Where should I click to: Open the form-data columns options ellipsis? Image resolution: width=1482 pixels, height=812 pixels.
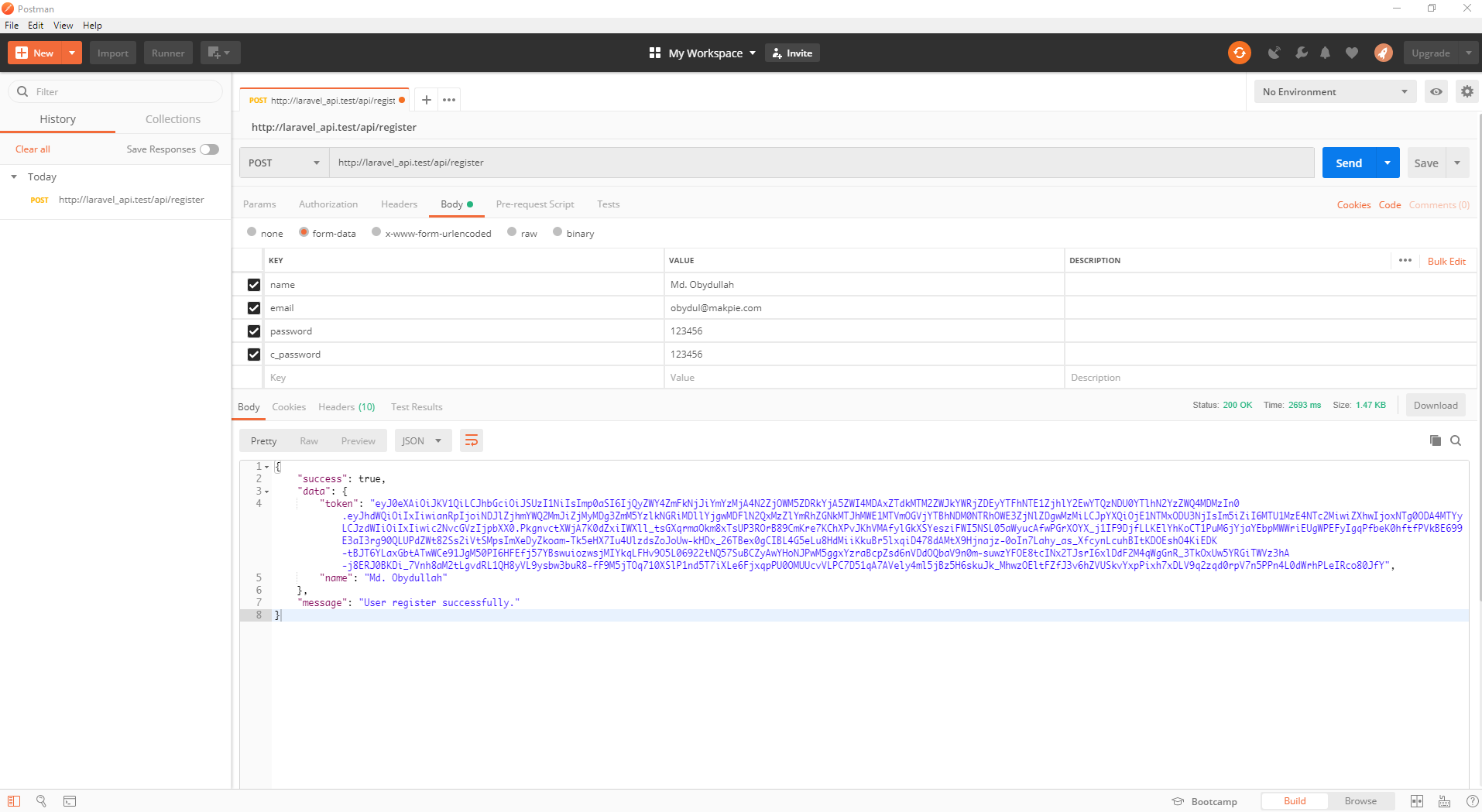tap(1405, 261)
